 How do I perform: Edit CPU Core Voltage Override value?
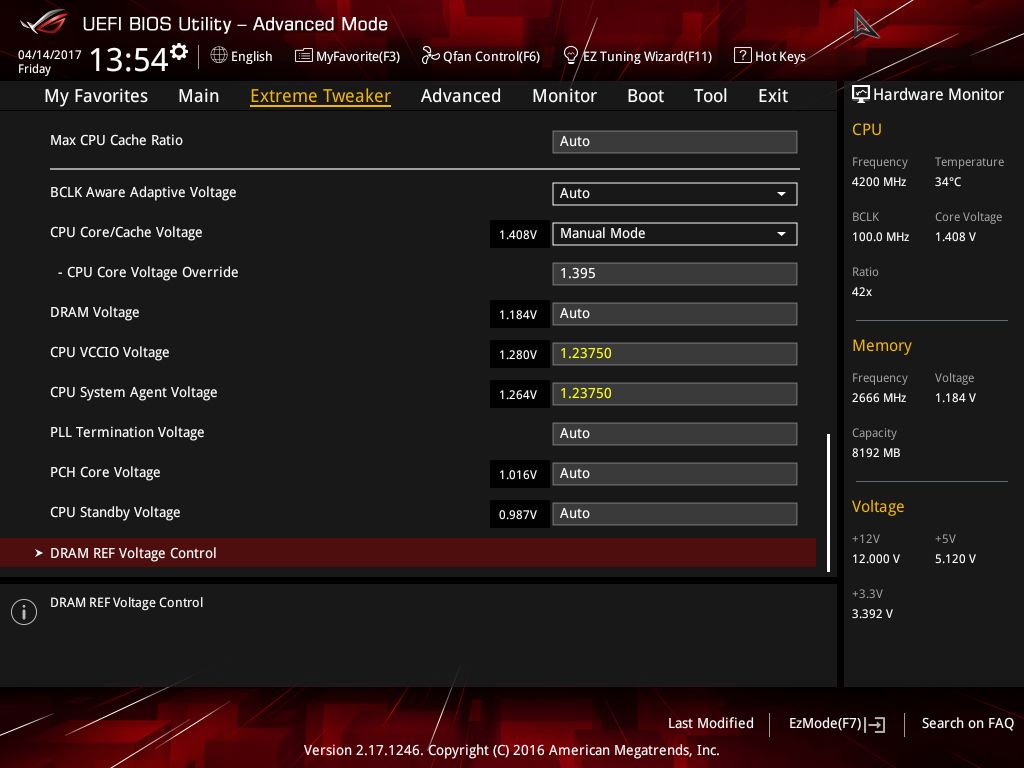[x=675, y=274]
